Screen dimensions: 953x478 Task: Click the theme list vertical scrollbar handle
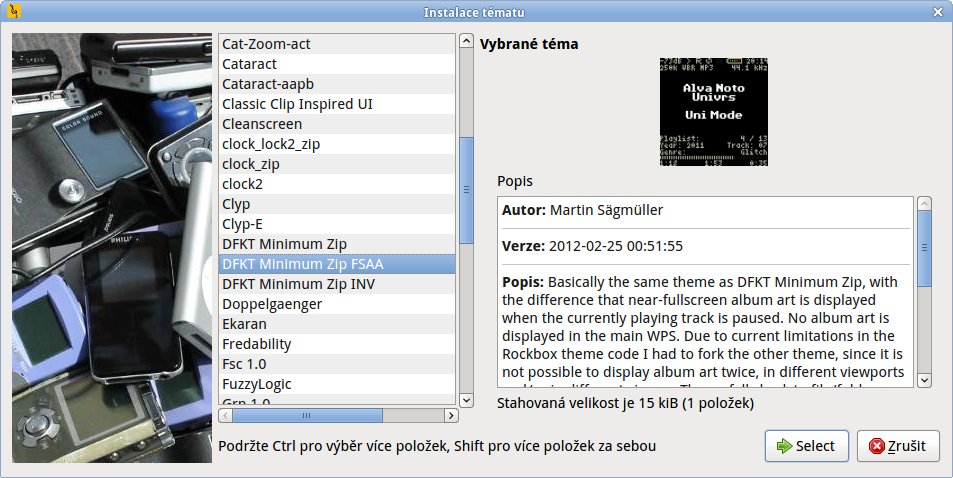pos(466,188)
